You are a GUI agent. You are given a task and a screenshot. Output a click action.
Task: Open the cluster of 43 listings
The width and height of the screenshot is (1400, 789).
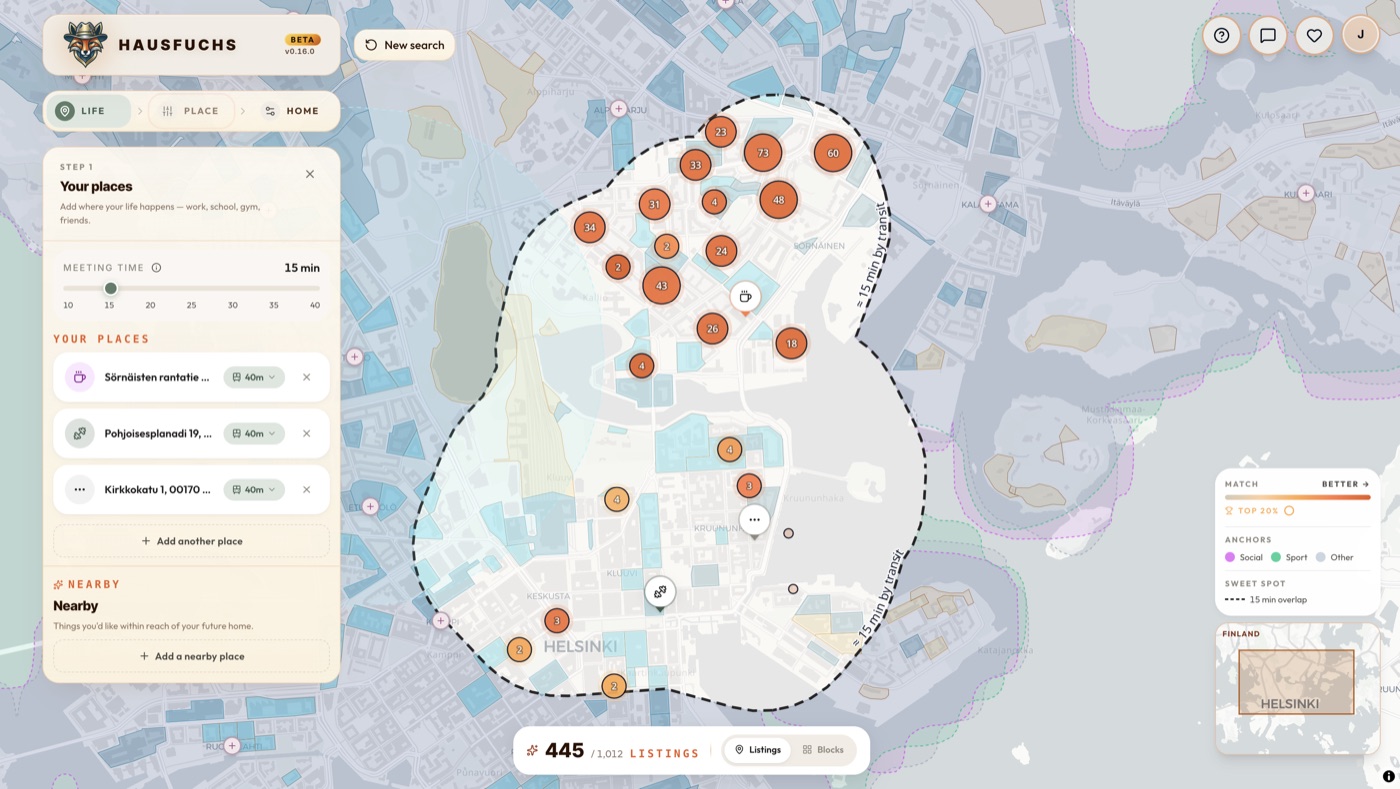pos(661,286)
